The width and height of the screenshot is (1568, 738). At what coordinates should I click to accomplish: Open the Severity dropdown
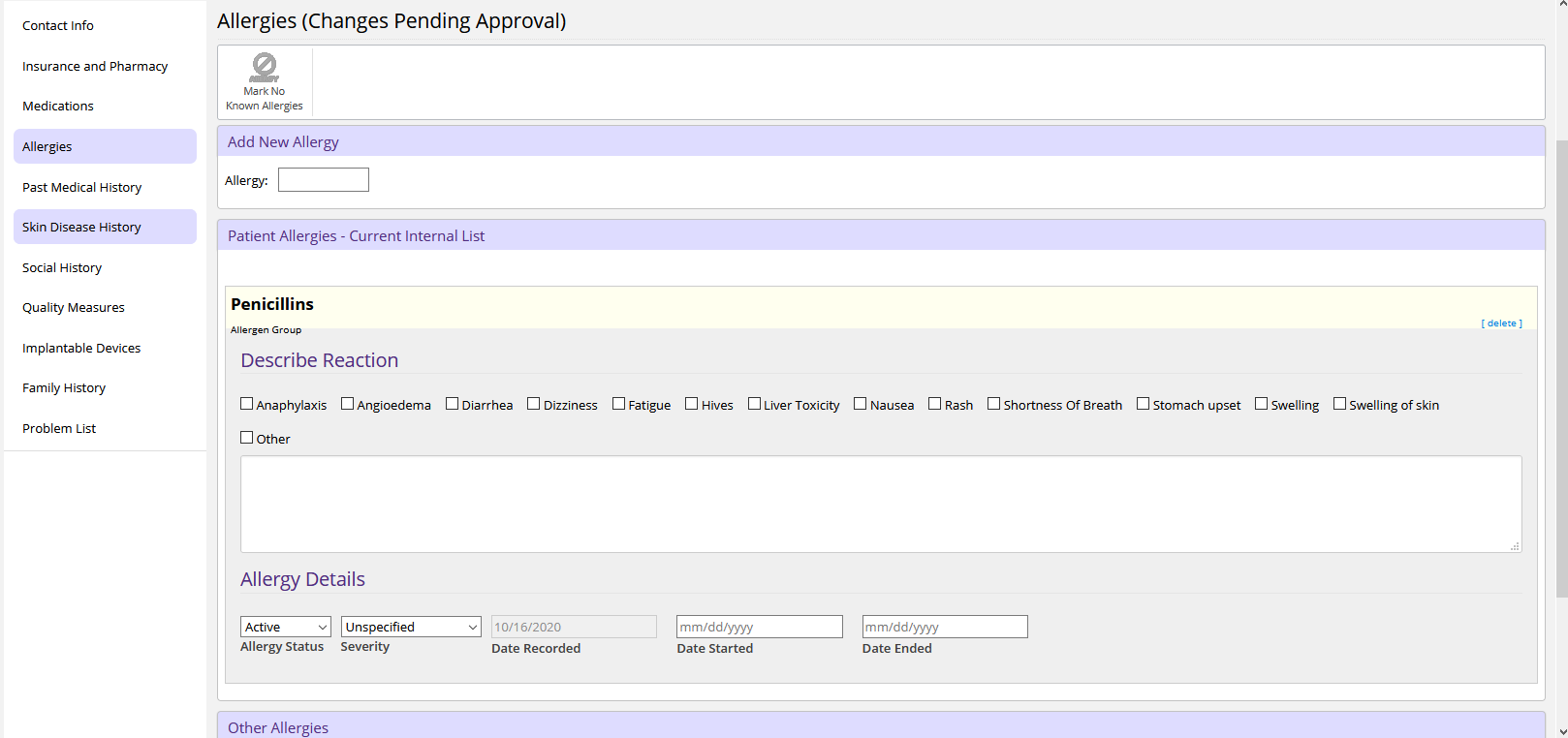[x=411, y=628]
